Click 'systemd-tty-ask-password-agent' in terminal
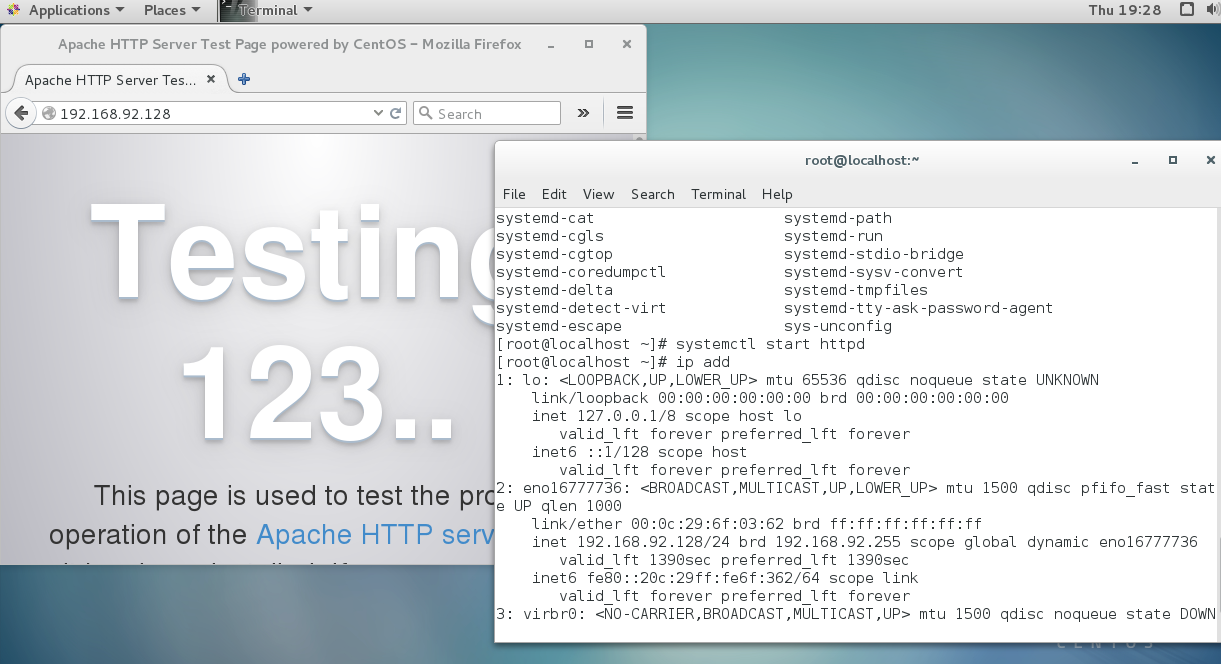 918,308
